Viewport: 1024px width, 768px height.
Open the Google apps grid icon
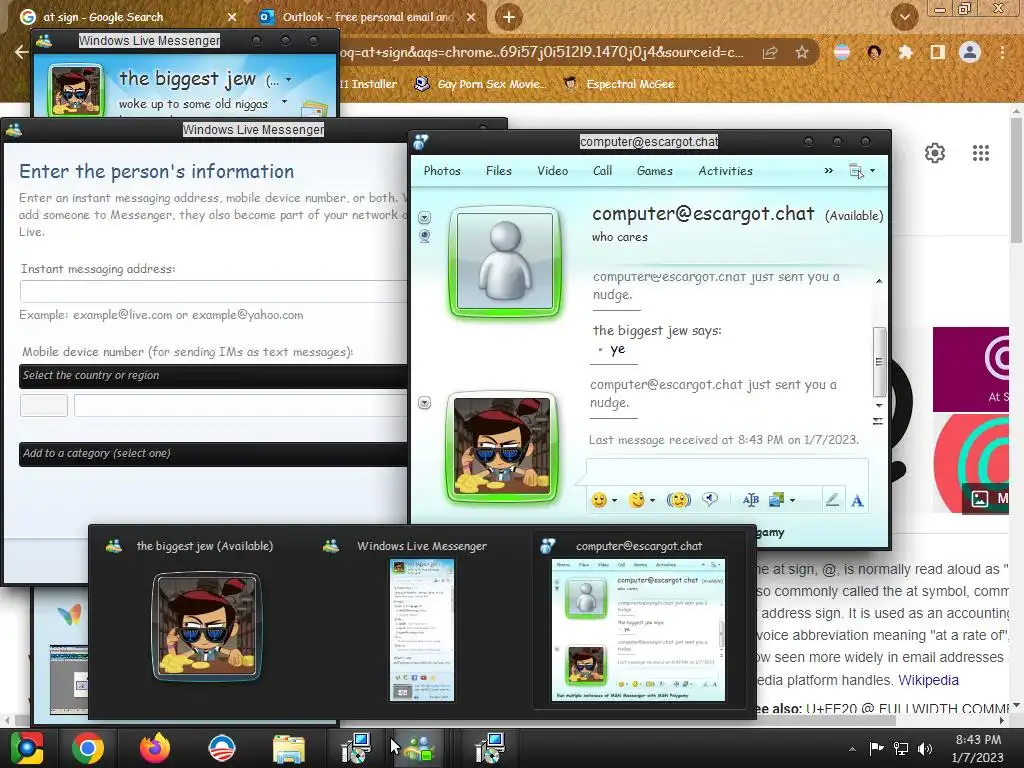(x=980, y=153)
